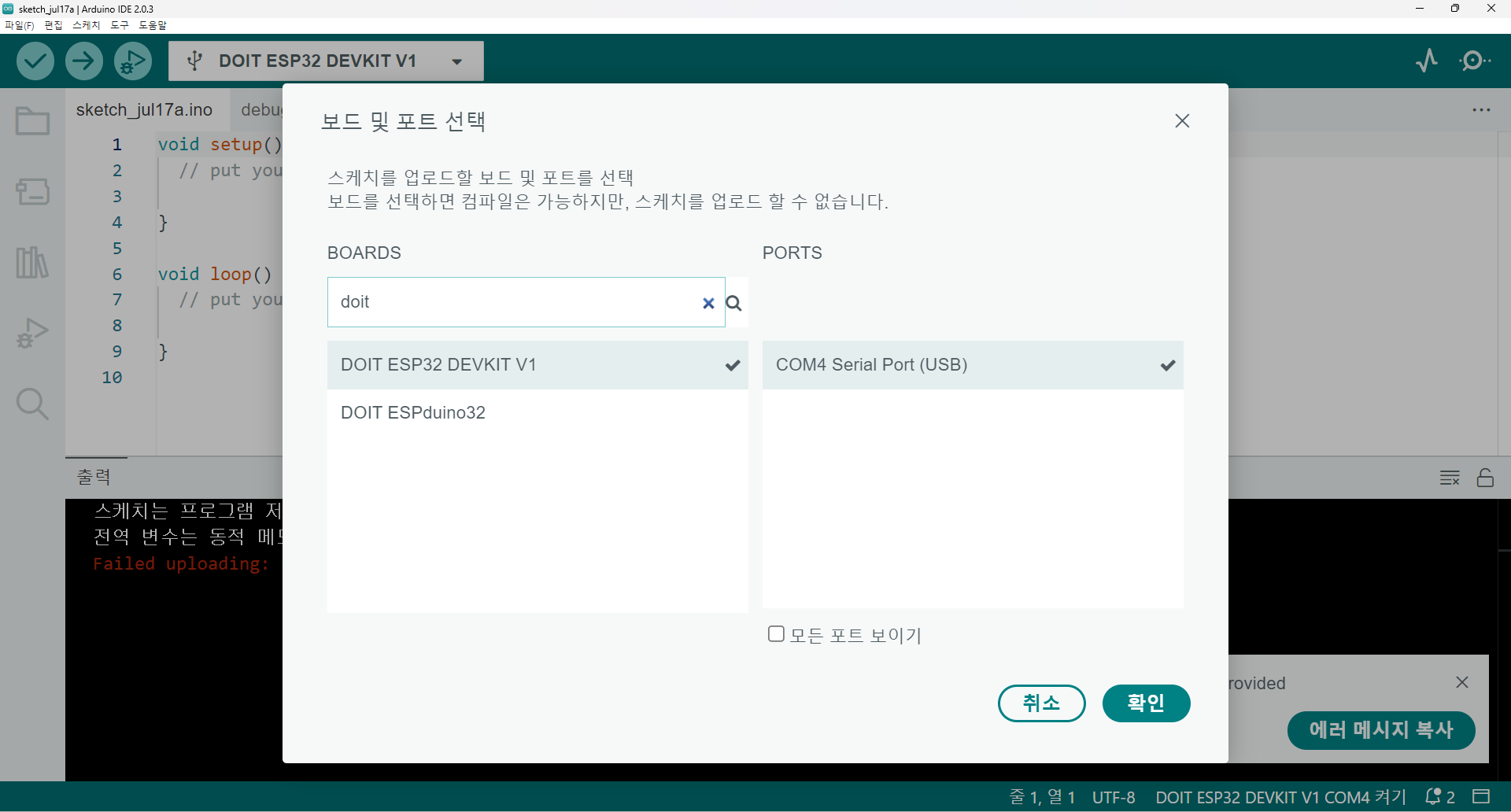Click the USB icon in board selector

pyautogui.click(x=195, y=61)
